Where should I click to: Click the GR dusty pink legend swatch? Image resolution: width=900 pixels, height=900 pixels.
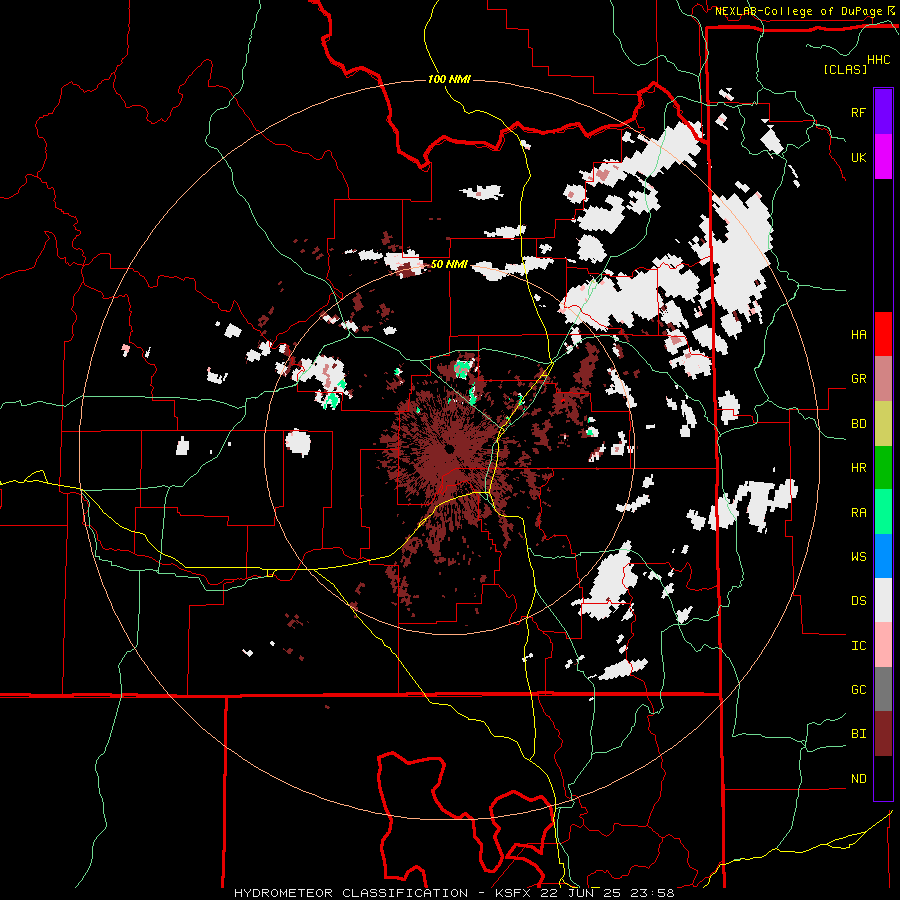pyautogui.click(x=883, y=378)
